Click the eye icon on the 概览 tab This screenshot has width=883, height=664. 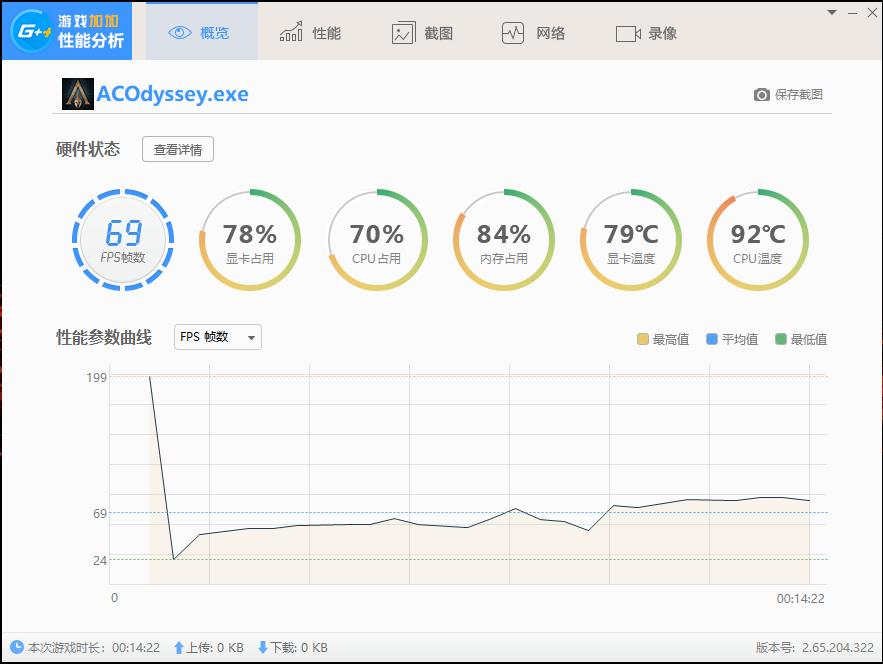click(x=178, y=32)
